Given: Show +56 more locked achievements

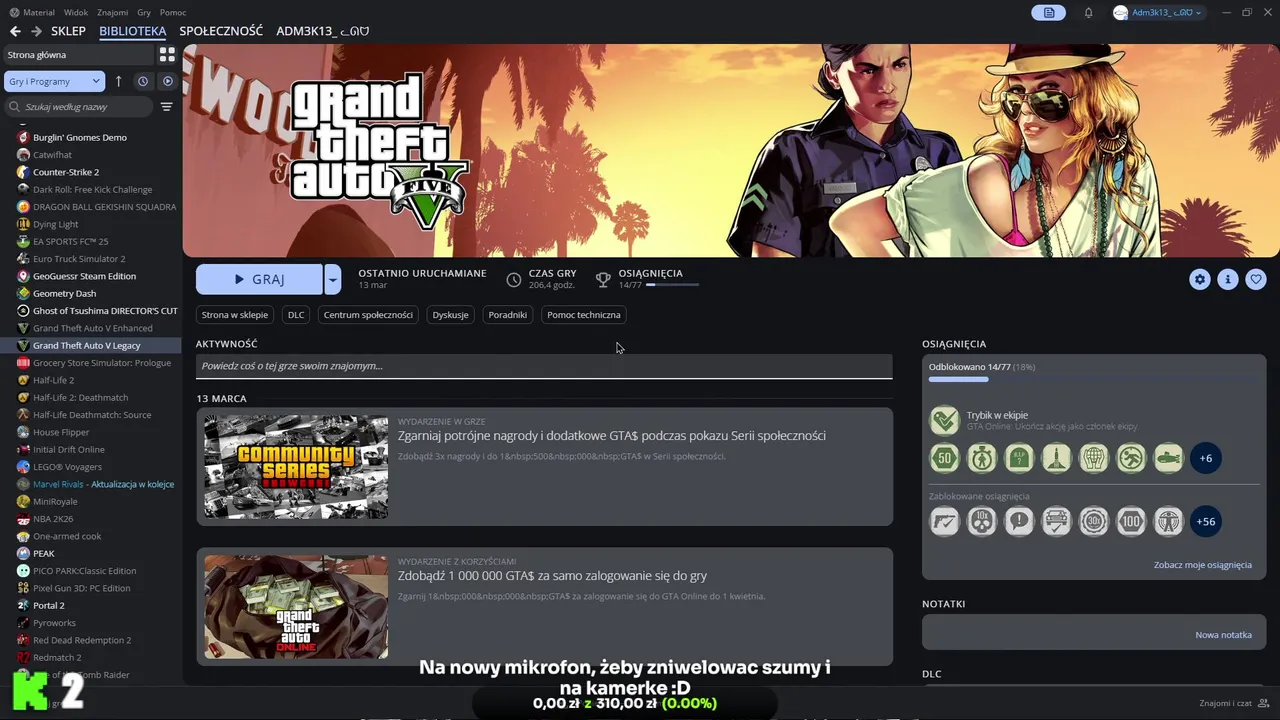Looking at the screenshot, I should coord(1206,521).
